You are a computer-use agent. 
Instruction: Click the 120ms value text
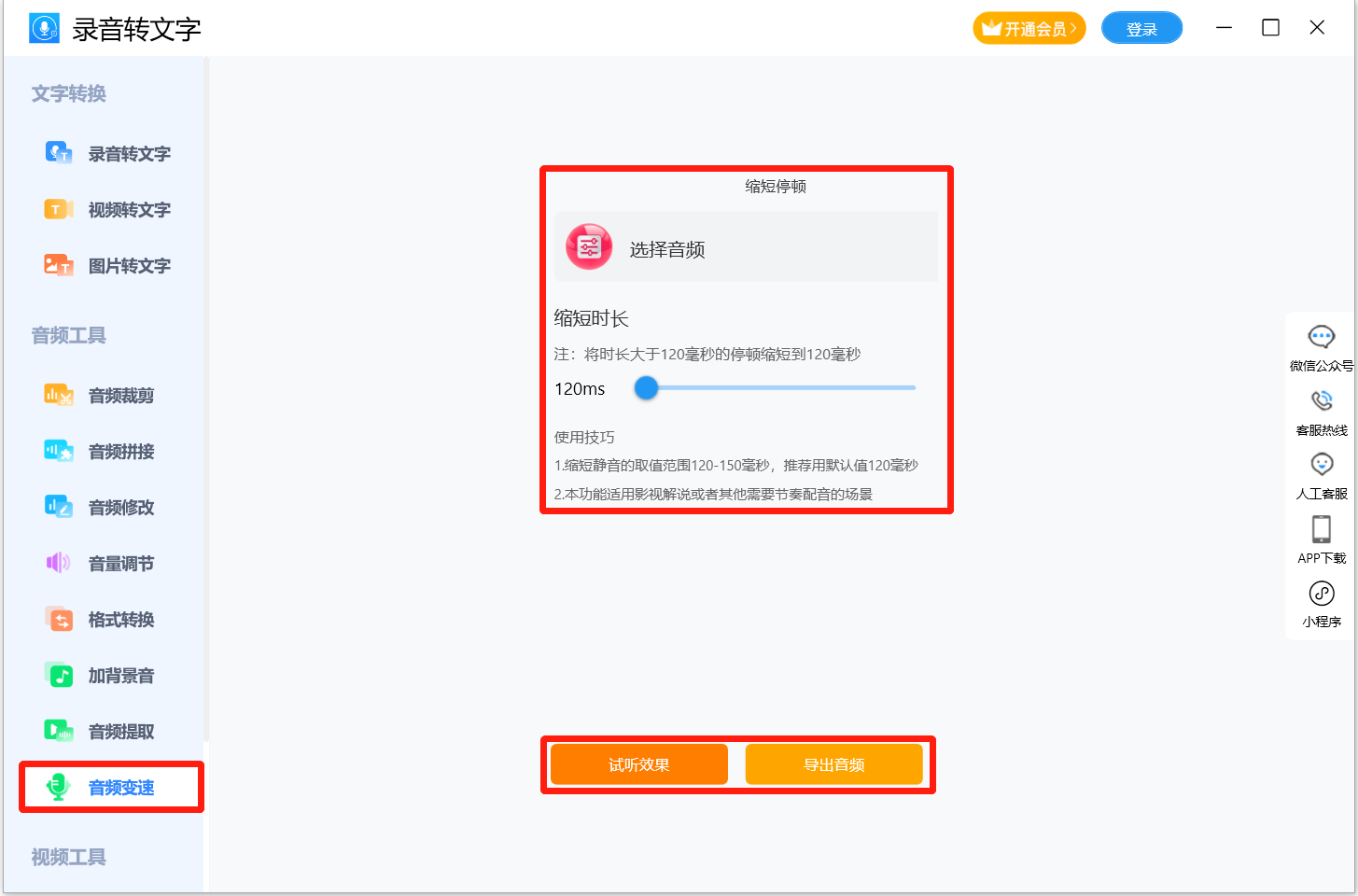click(x=580, y=388)
